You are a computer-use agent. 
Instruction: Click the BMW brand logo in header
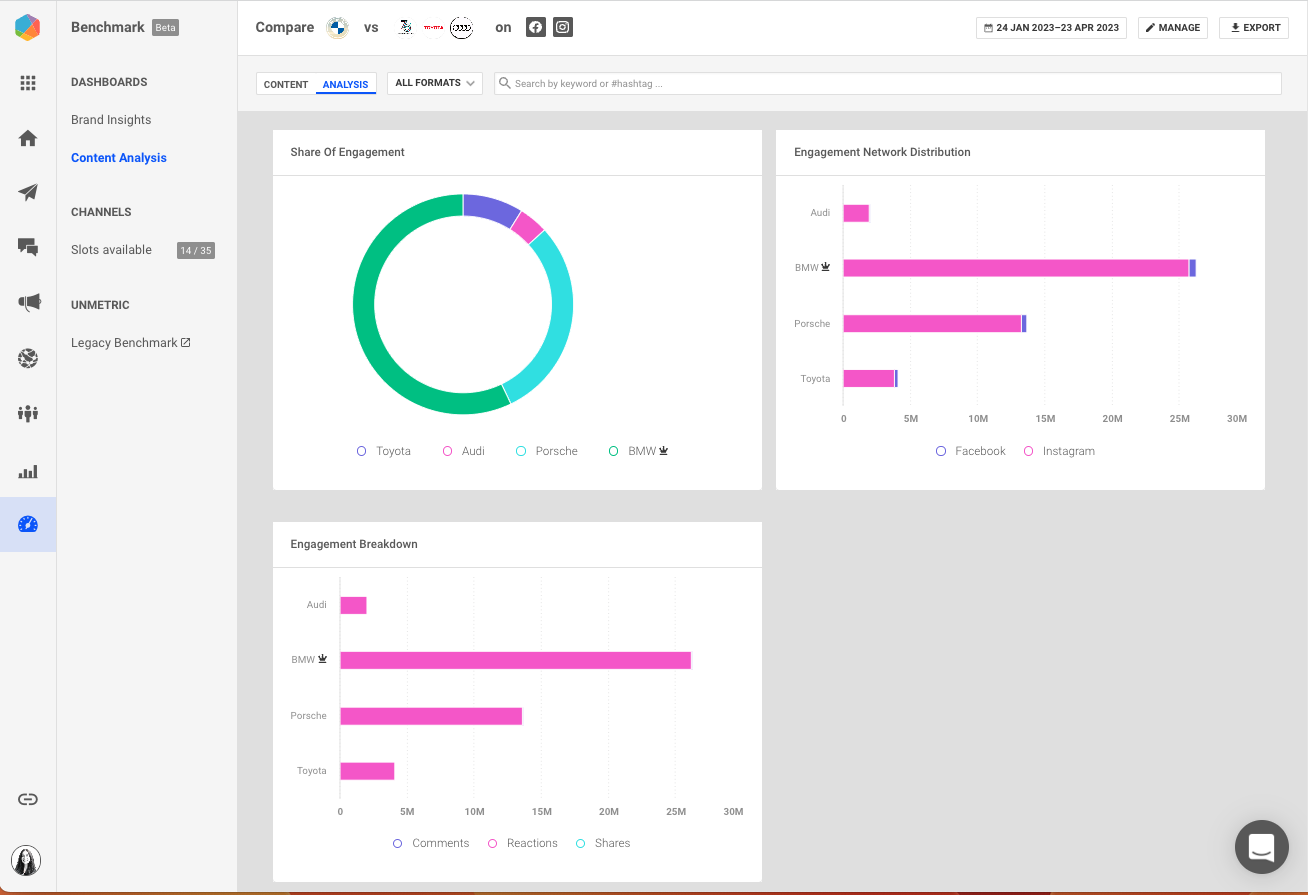[x=337, y=27]
